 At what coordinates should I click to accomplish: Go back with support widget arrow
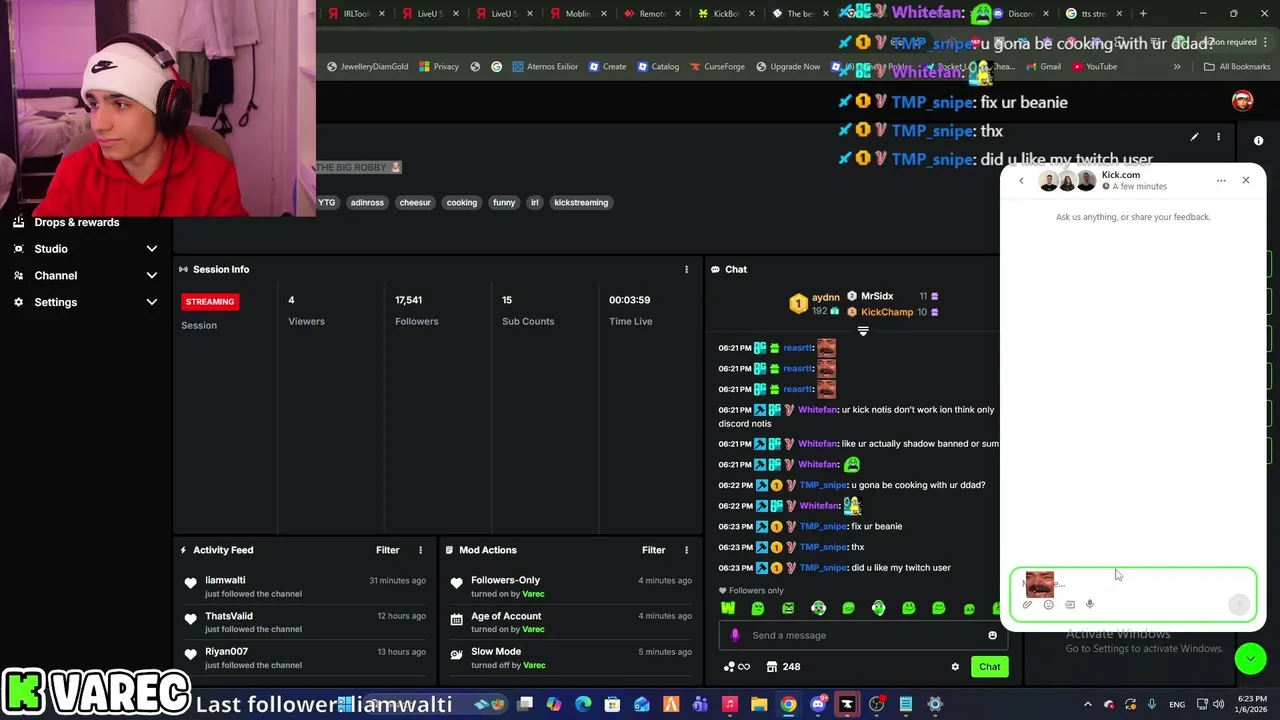[x=1021, y=181]
